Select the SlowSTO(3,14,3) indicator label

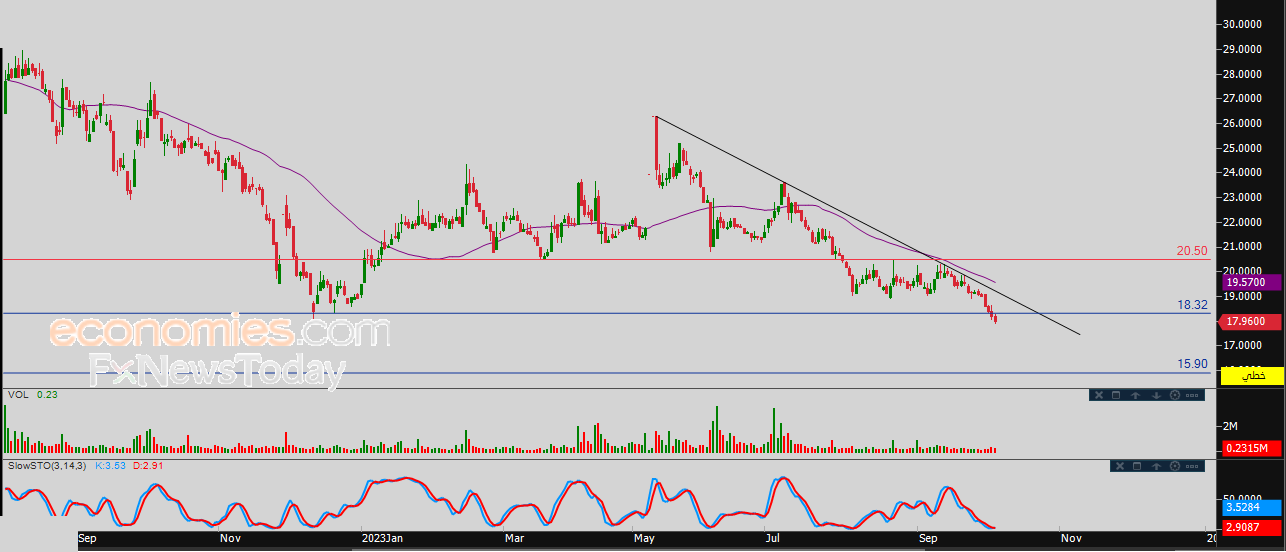pyautogui.click(x=47, y=466)
